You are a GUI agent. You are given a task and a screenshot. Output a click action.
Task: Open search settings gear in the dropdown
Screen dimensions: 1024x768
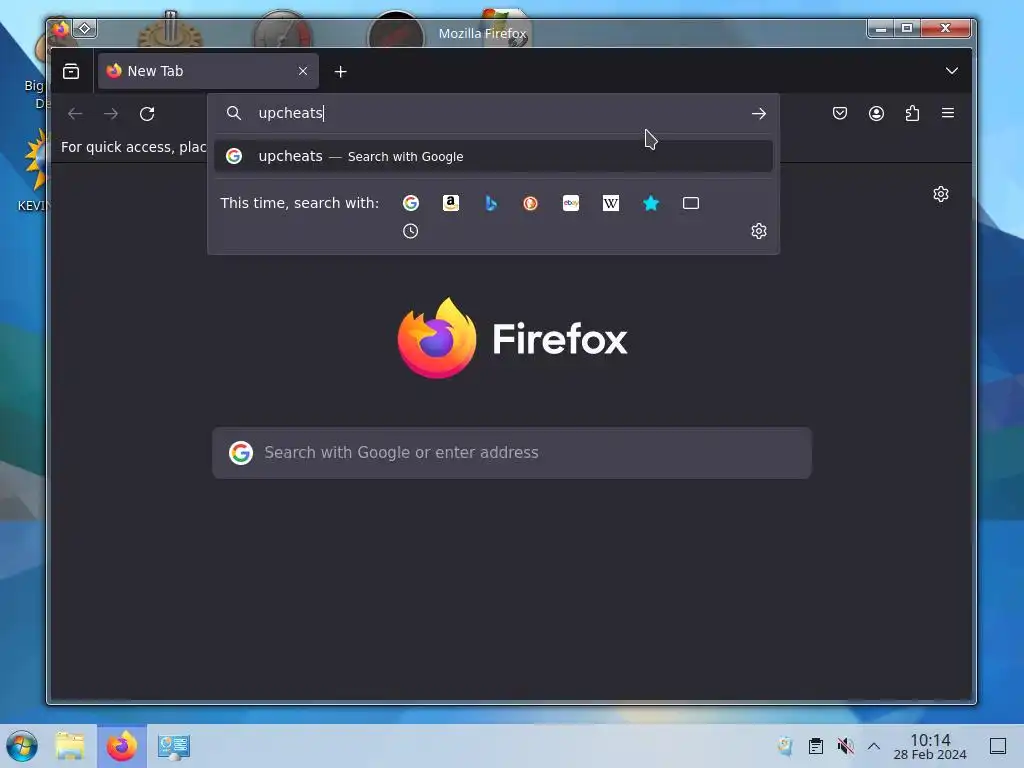(x=758, y=231)
